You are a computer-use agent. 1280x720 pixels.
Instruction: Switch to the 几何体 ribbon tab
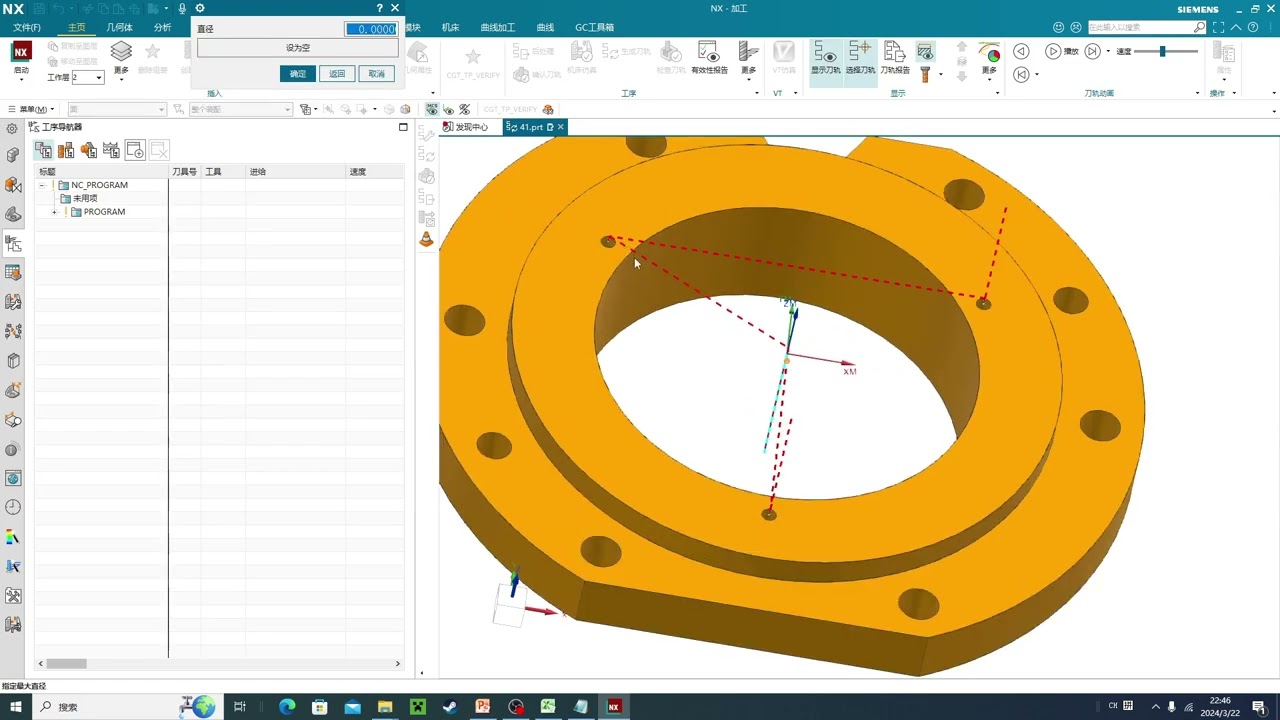tap(120, 27)
